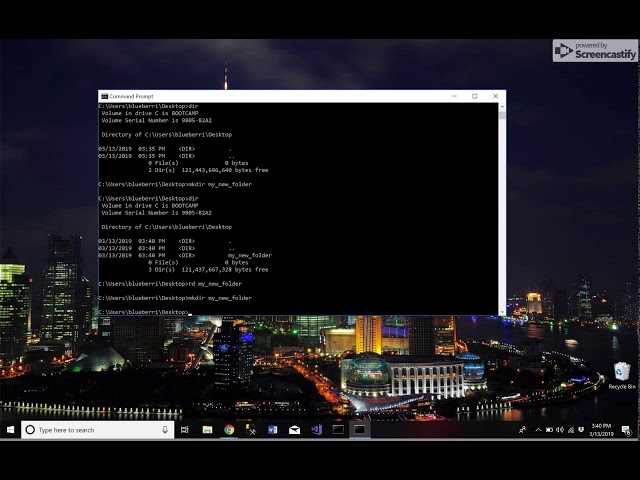Switch to the first Command Prompt taskbar icon
The height and width of the screenshot is (480, 640).
click(338, 430)
